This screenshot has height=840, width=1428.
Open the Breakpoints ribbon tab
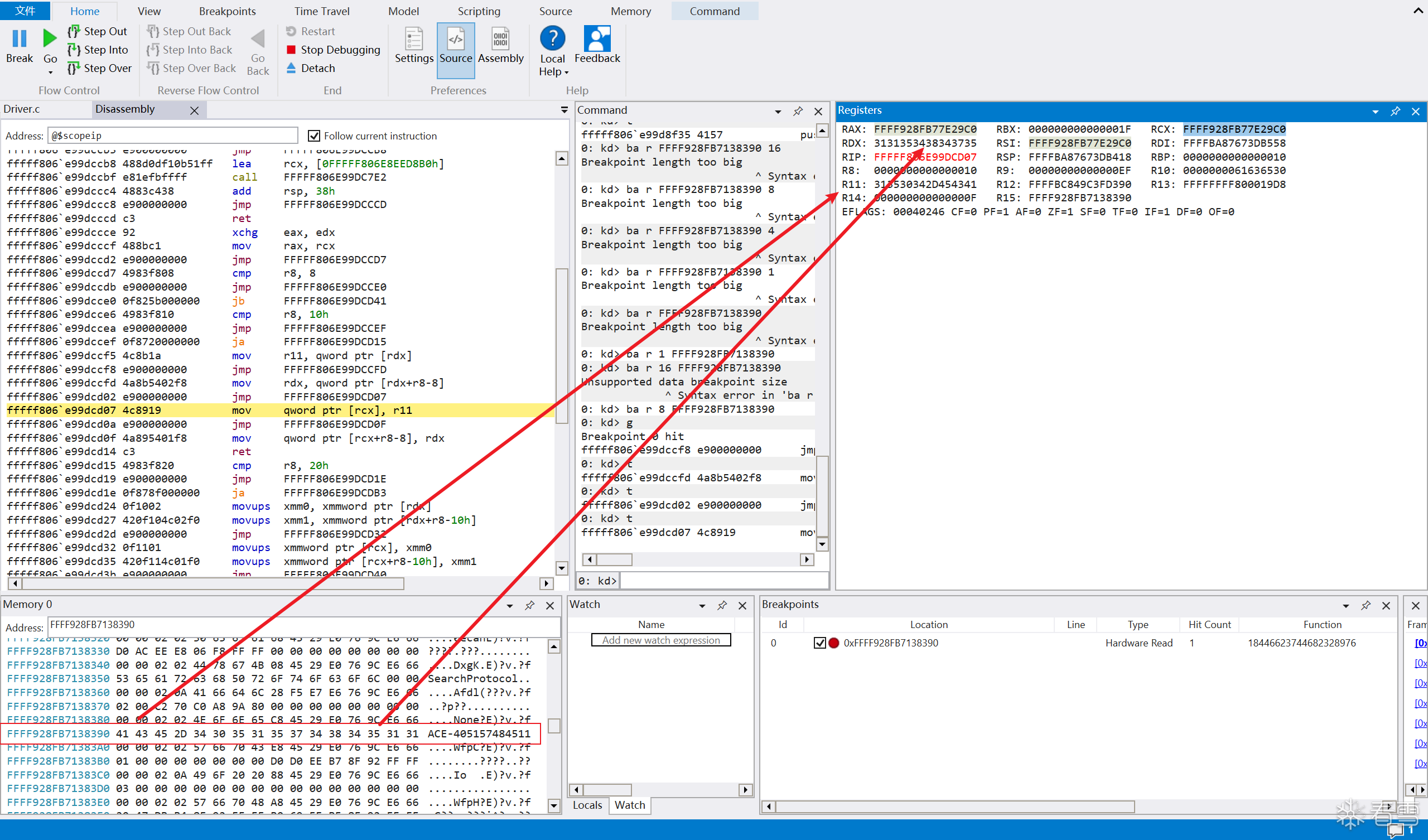click(x=227, y=11)
